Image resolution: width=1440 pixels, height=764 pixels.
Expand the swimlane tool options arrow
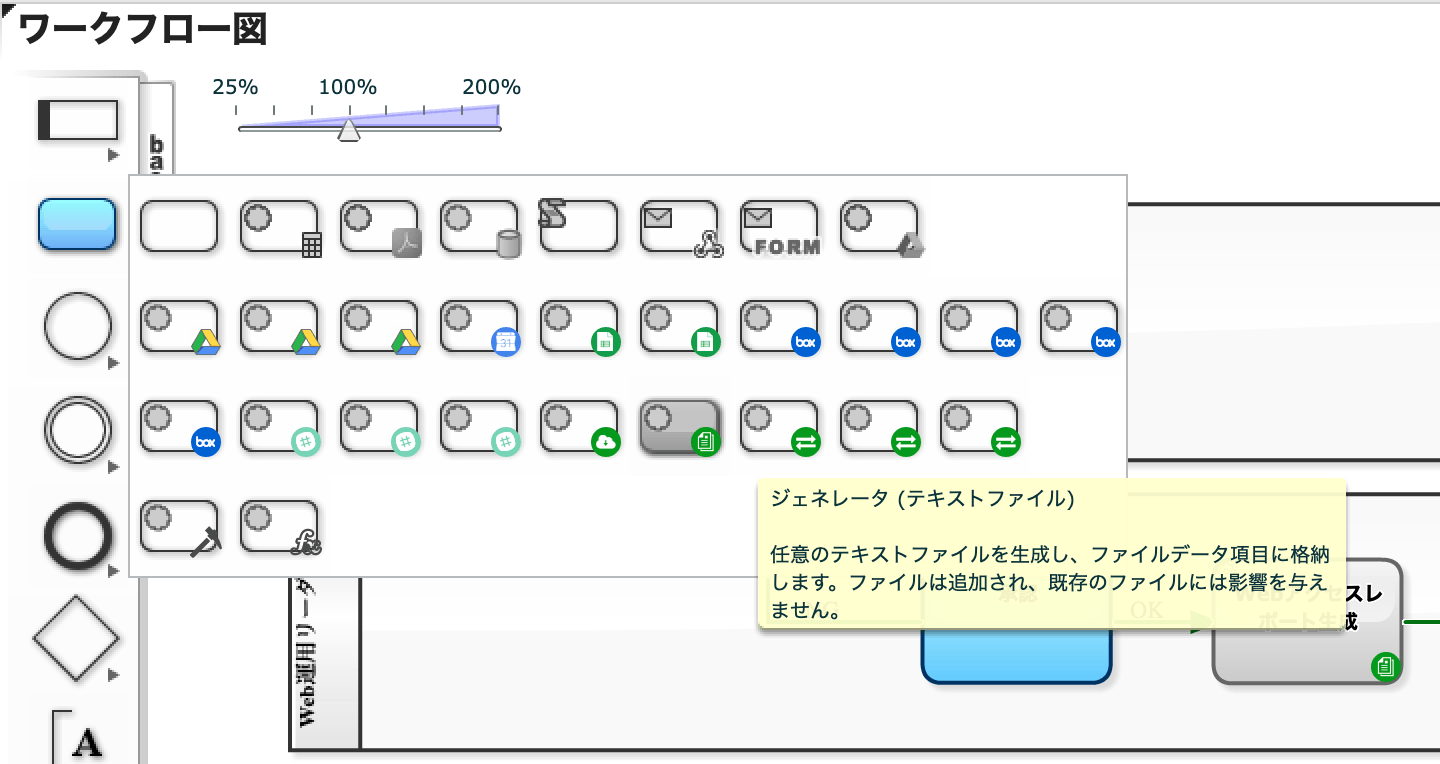[113, 155]
